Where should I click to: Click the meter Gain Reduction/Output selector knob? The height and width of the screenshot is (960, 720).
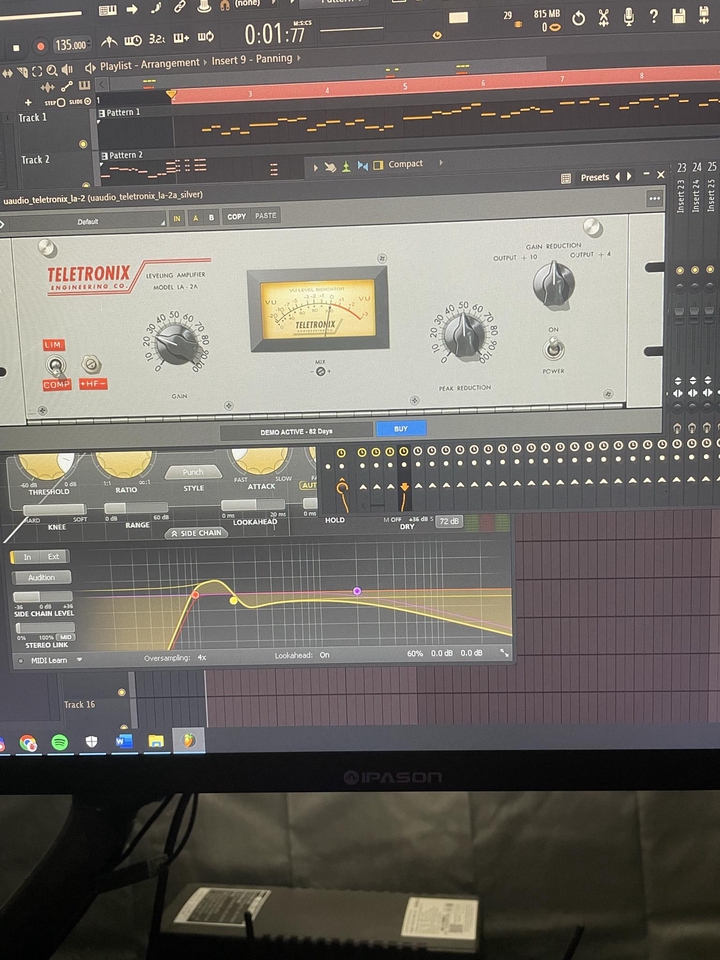(553, 283)
